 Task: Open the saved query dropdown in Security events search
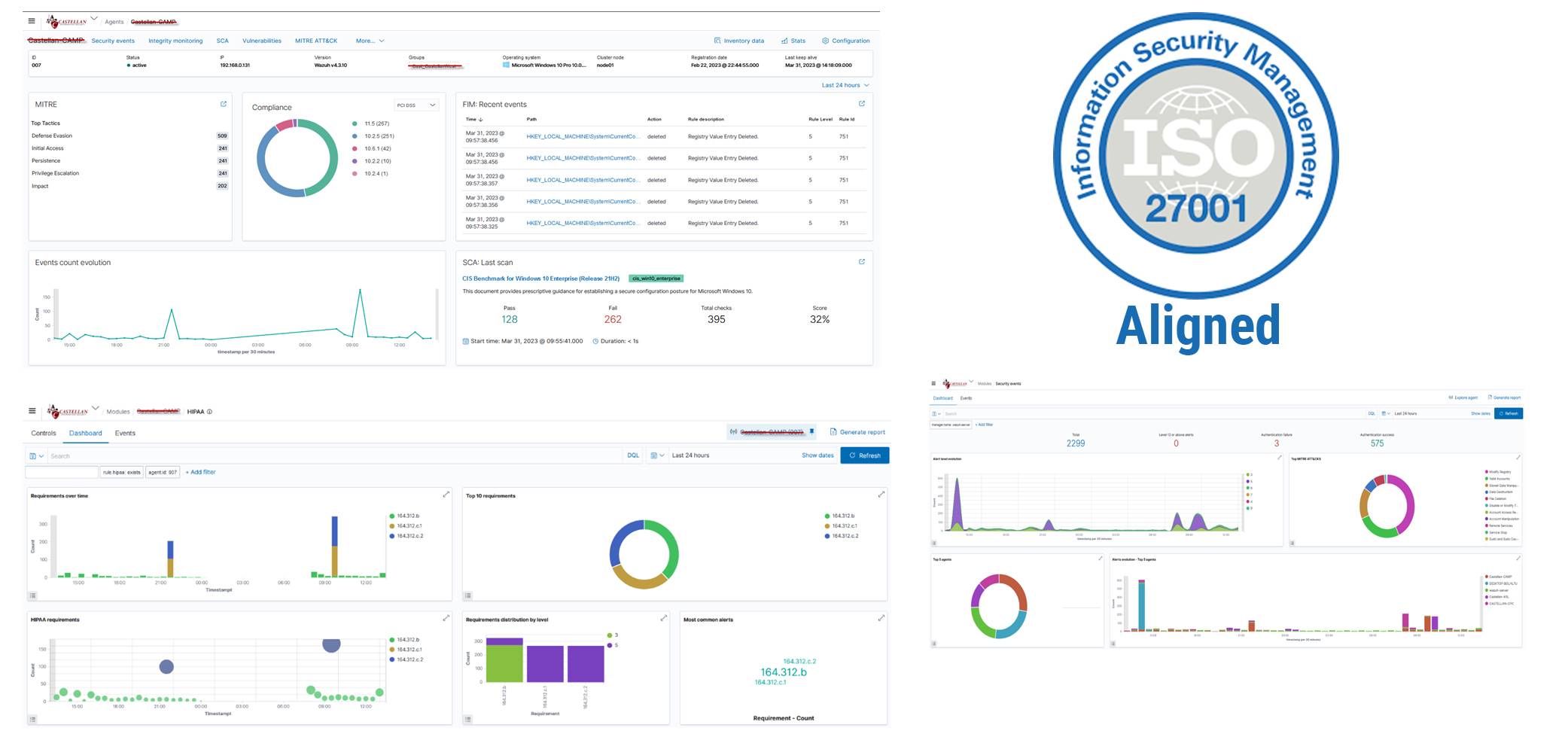click(x=936, y=413)
